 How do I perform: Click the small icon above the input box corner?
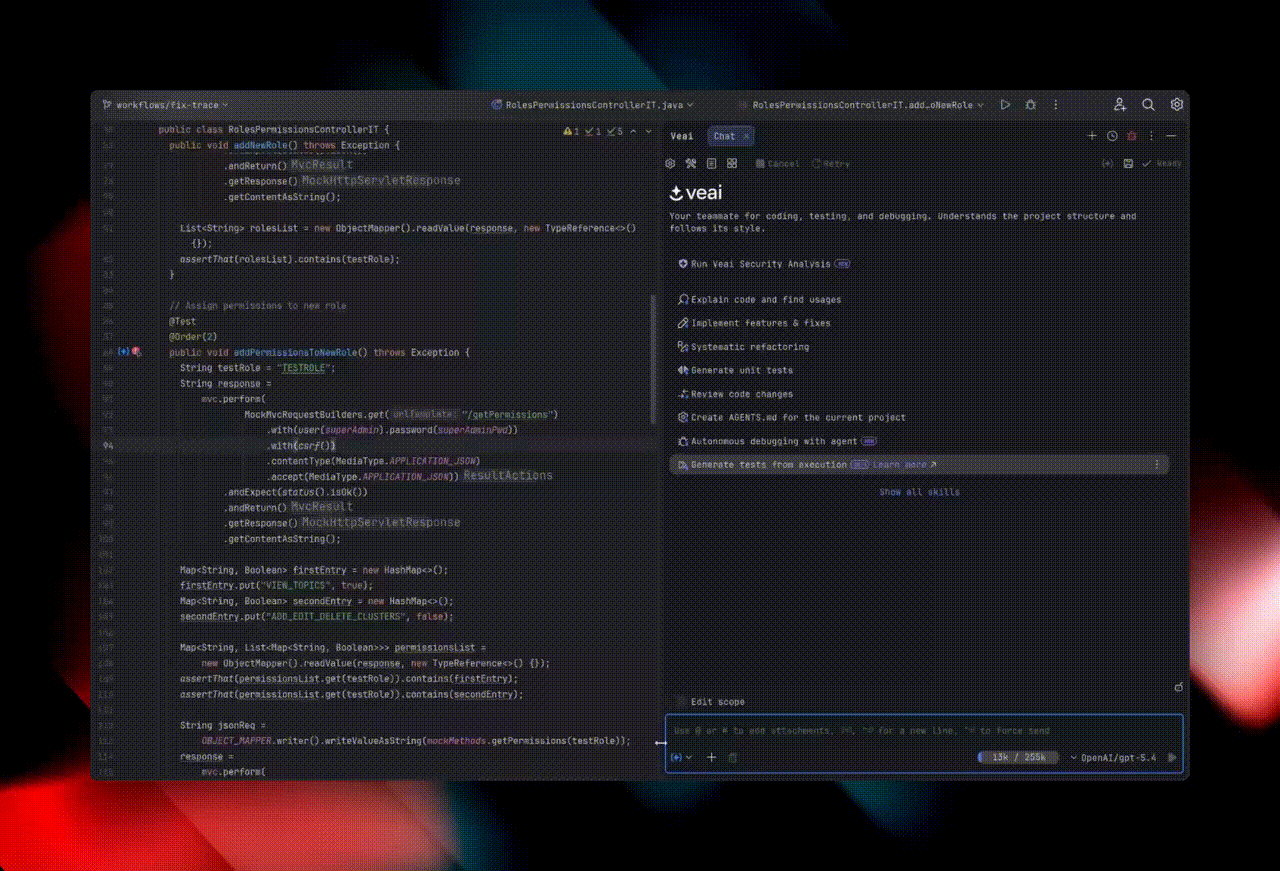tap(1178, 687)
